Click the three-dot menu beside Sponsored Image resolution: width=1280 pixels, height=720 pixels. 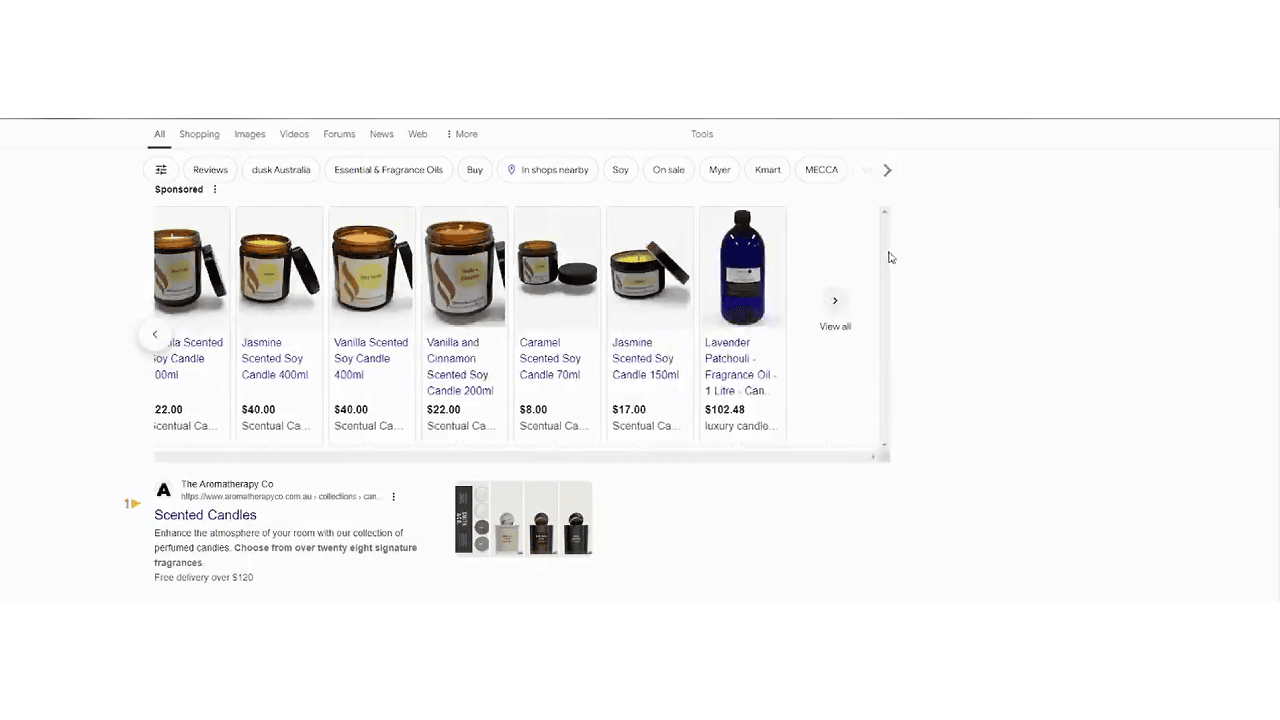point(214,189)
